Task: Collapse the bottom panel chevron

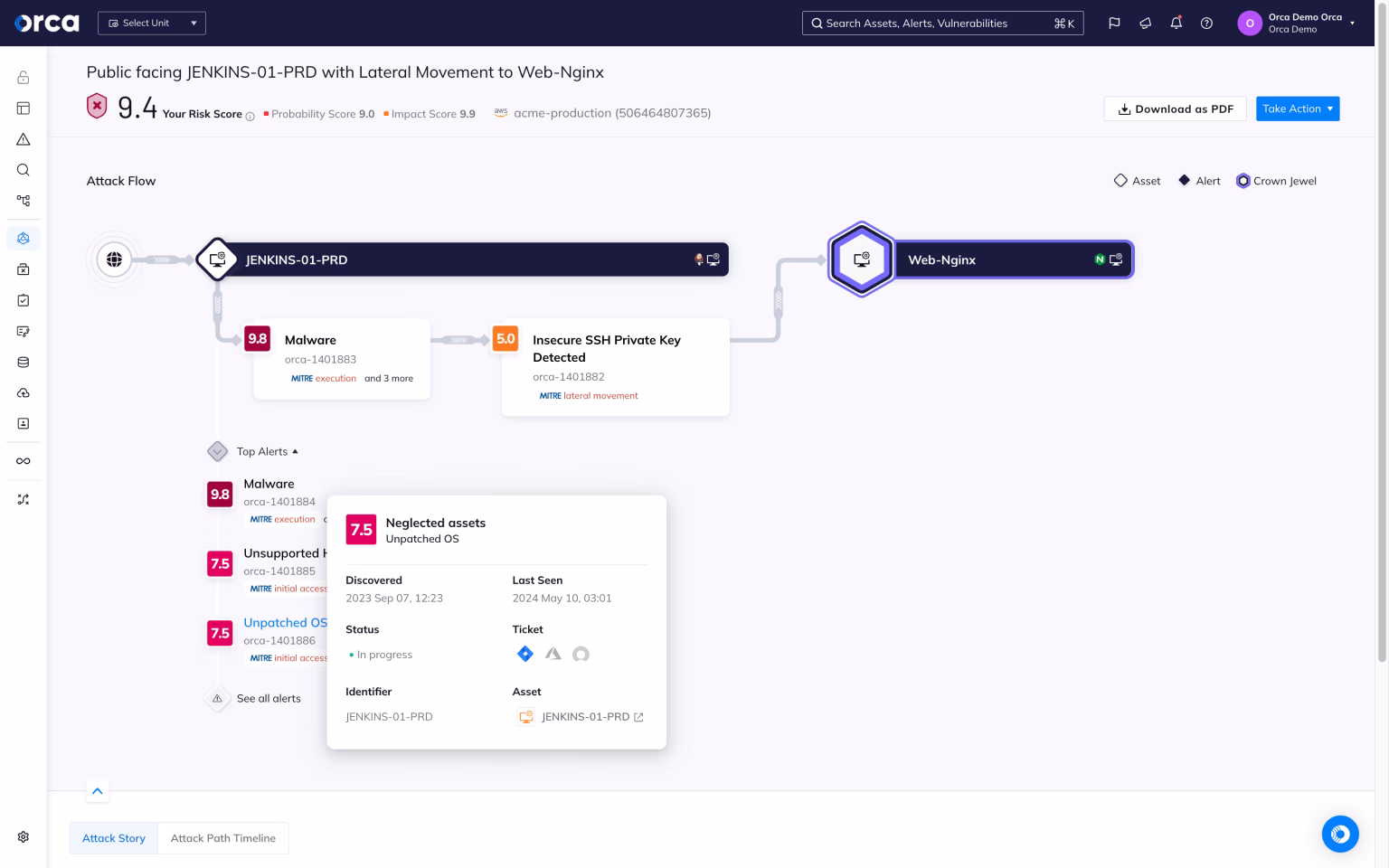Action: [98, 791]
